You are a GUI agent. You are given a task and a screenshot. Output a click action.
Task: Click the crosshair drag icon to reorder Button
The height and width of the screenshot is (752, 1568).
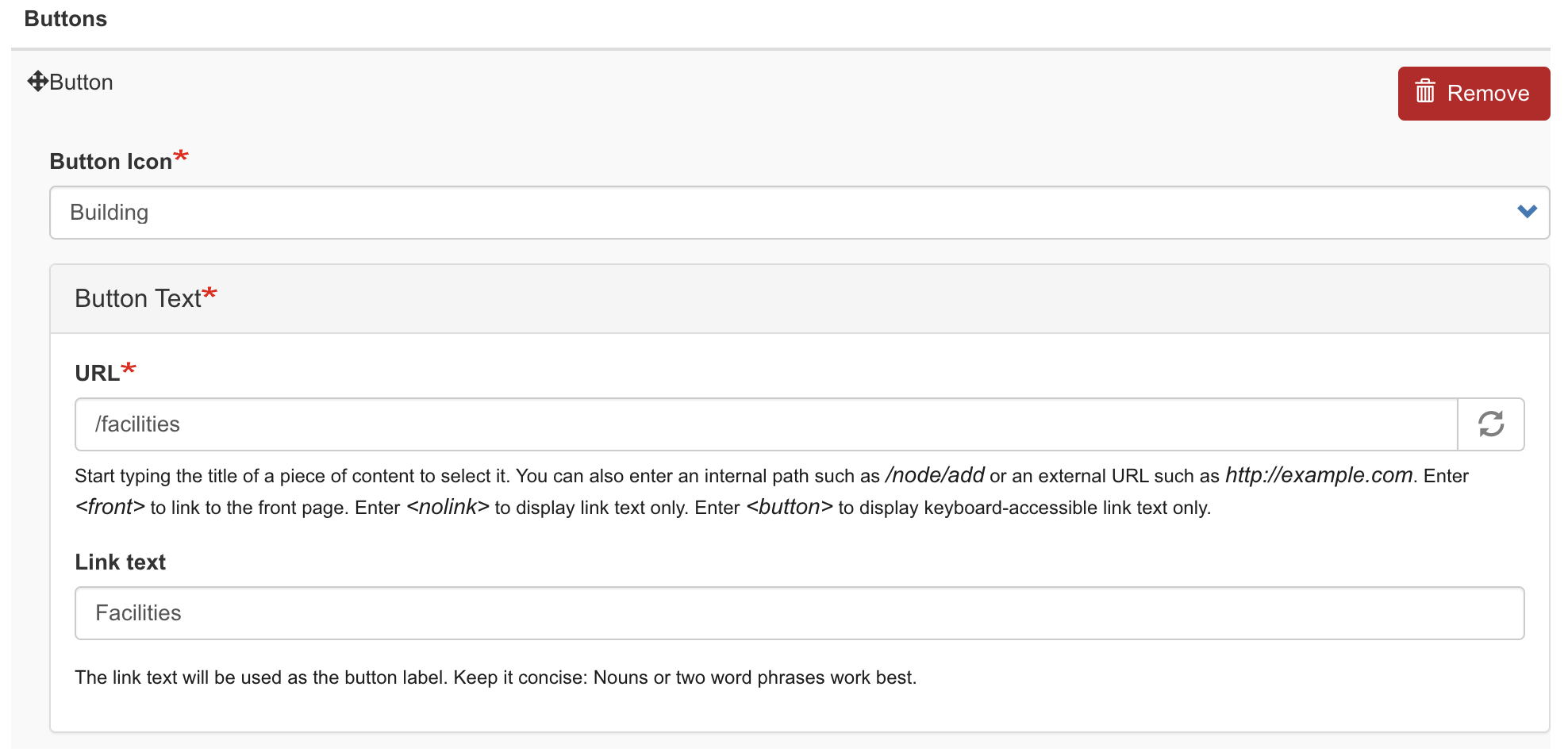[x=37, y=80]
